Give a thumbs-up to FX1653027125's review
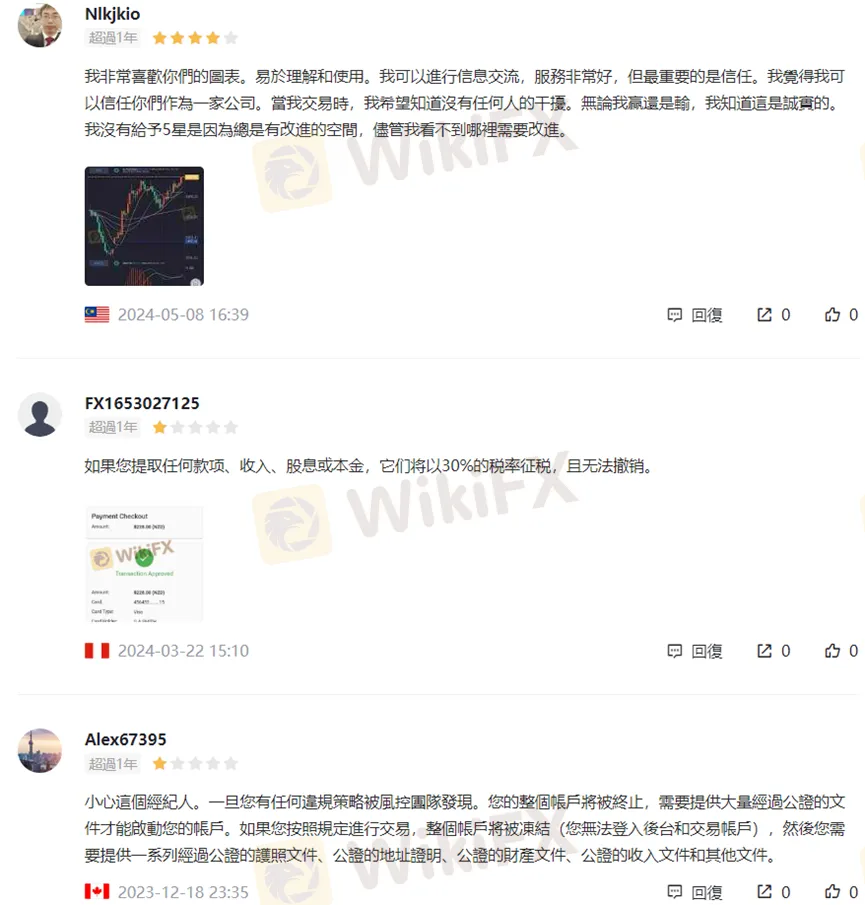Screen dimensions: 865x905 pos(832,651)
